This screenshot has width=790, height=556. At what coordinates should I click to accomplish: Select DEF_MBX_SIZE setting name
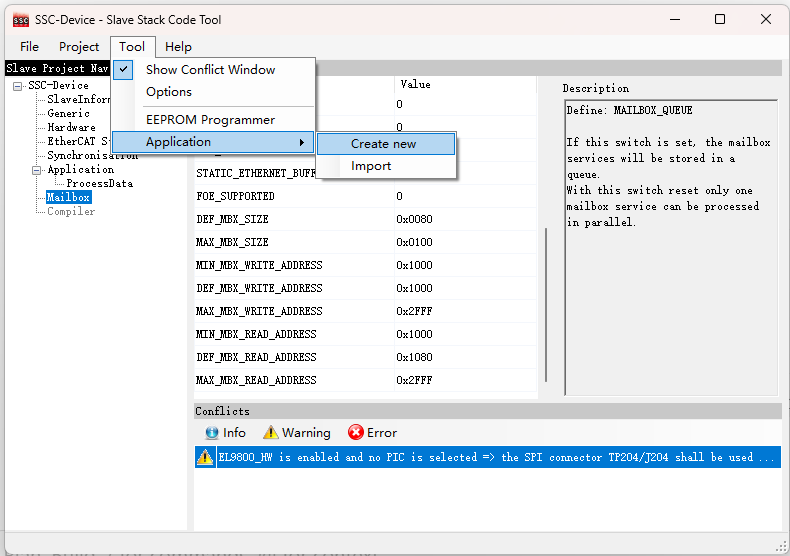point(232,219)
